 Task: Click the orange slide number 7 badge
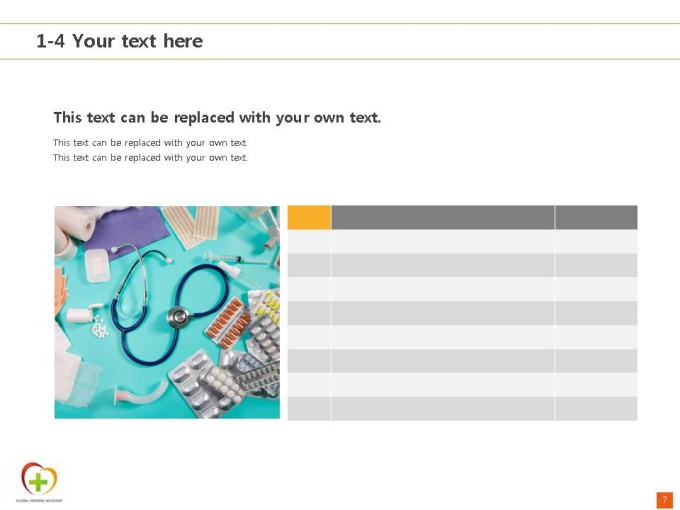coord(664,500)
